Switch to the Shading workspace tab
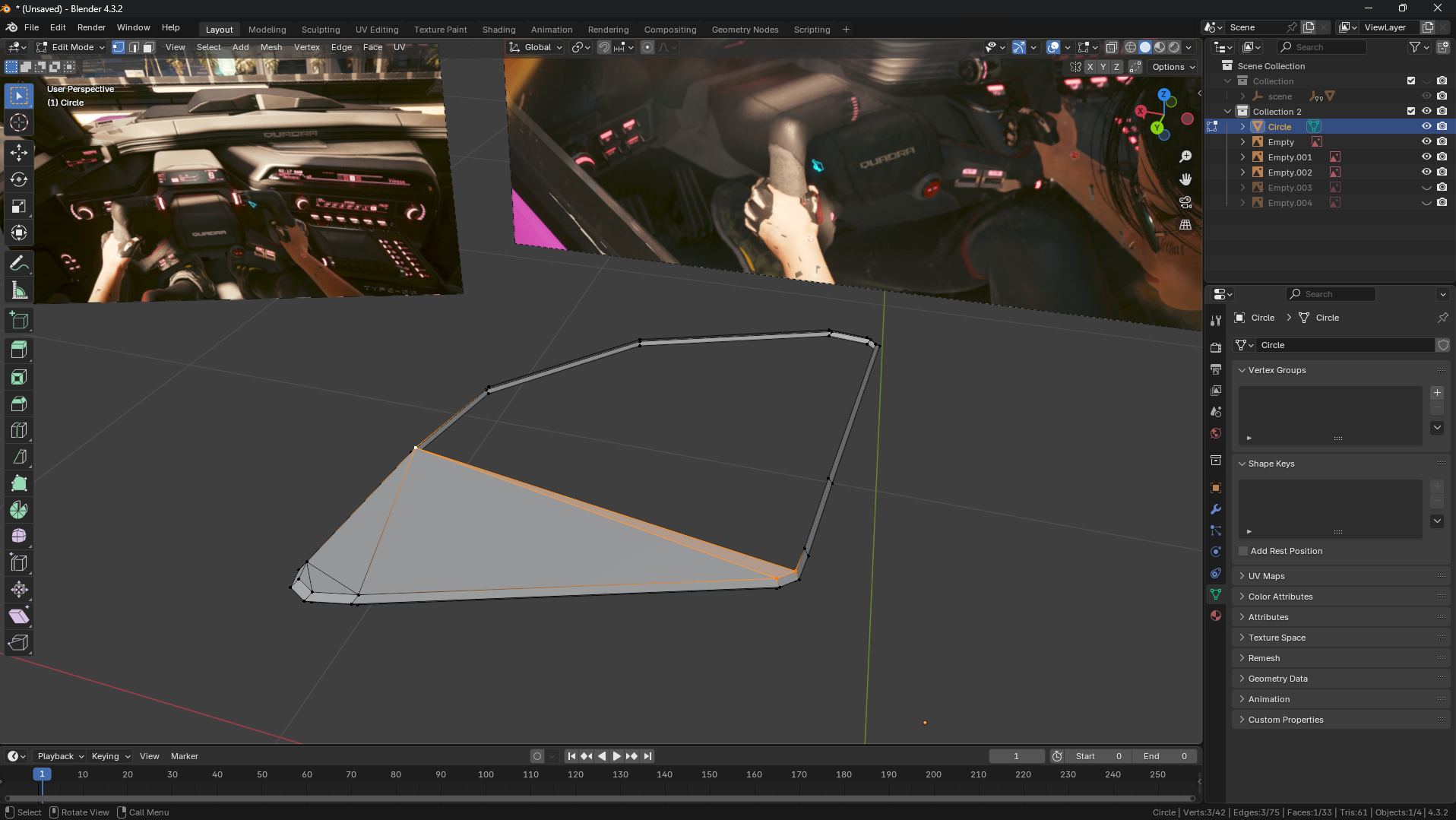The height and width of the screenshot is (820, 1456). pos(499,30)
